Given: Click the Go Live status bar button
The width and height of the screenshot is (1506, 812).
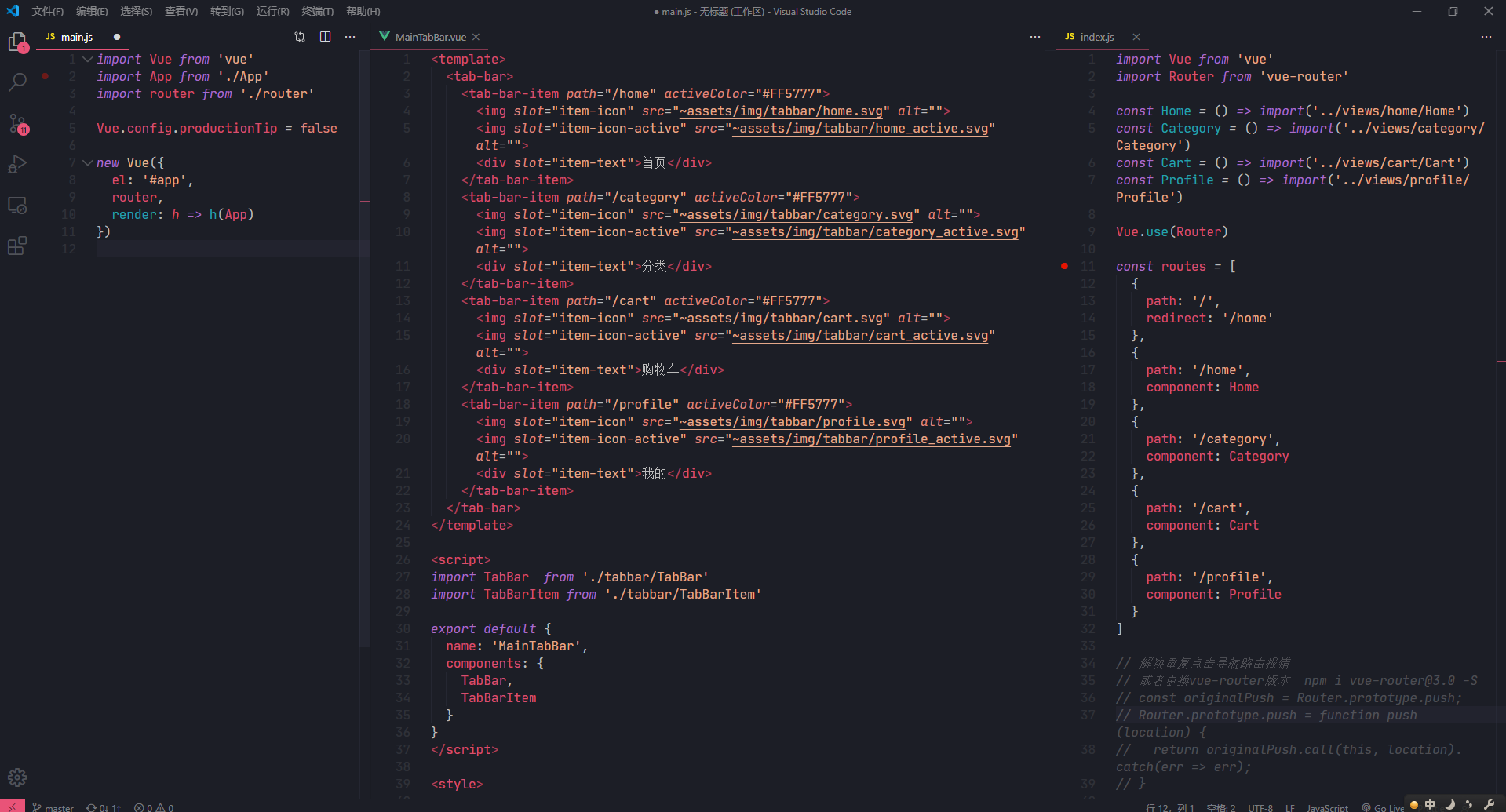Looking at the screenshot, I should (1384, 807).
